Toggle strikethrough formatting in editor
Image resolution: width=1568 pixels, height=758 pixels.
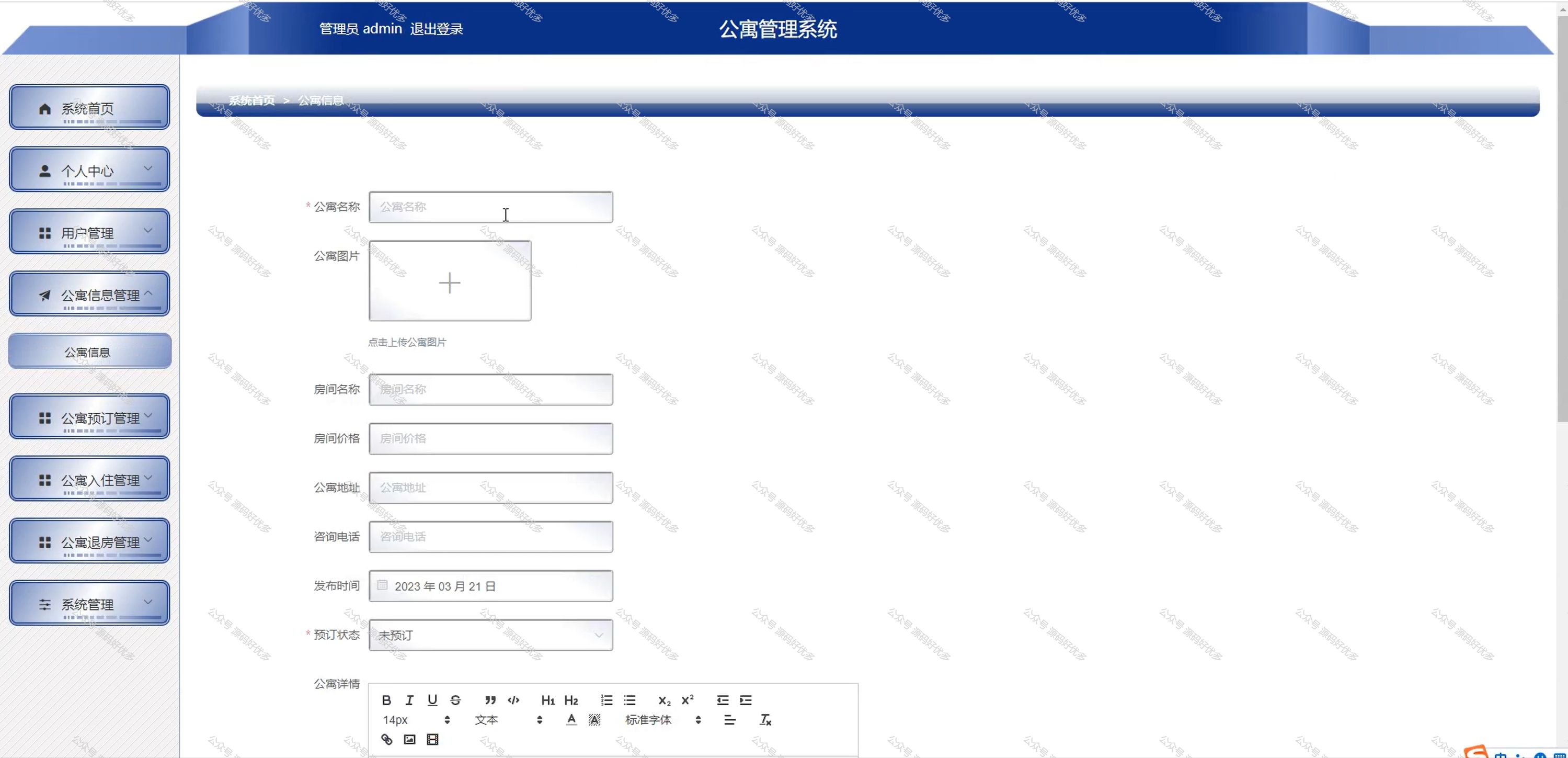point(455,700)
